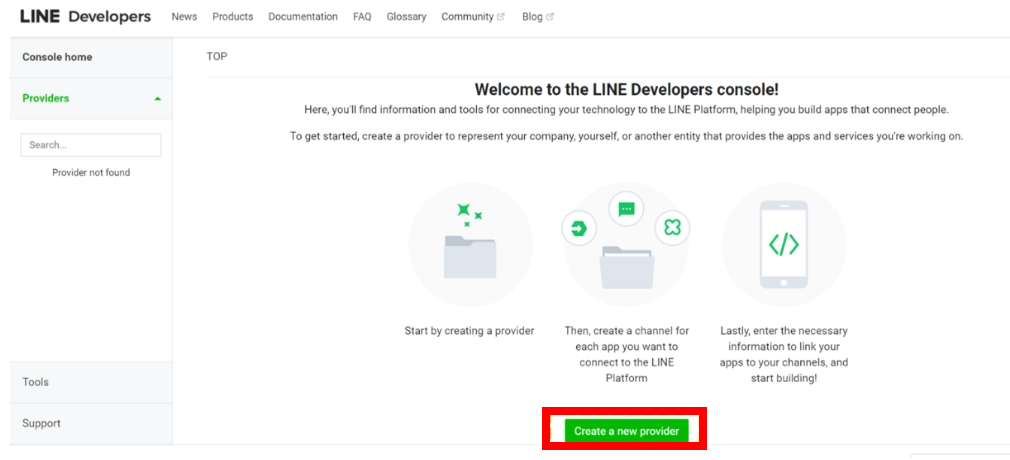Open the News page
The height and width of the screenshot is (460, 1010).
coord(184,17)
